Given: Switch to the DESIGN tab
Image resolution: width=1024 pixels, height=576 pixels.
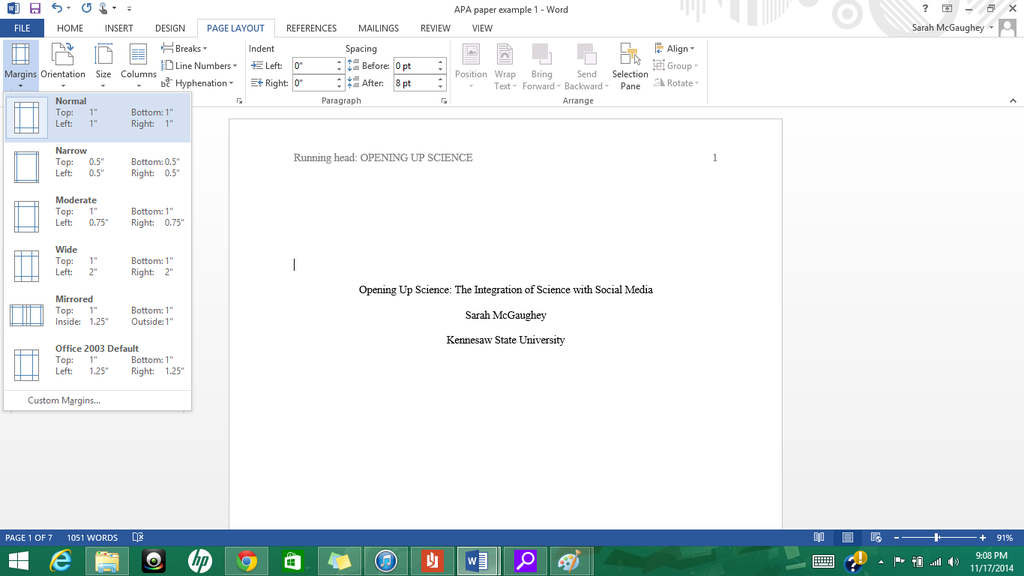Looking at the screenshot, I should point(170,28).
